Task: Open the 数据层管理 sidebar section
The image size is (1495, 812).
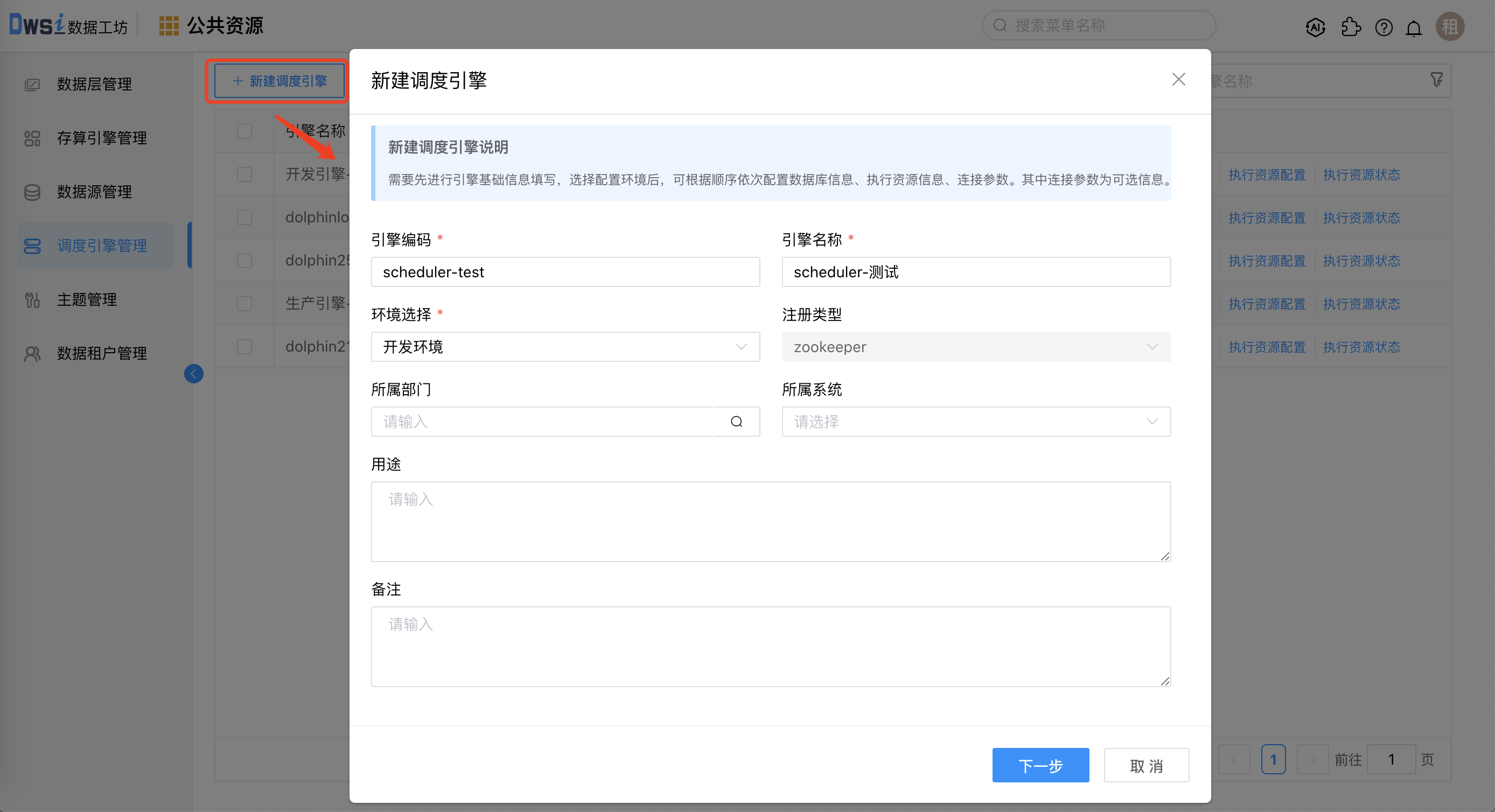Action: 95,84
